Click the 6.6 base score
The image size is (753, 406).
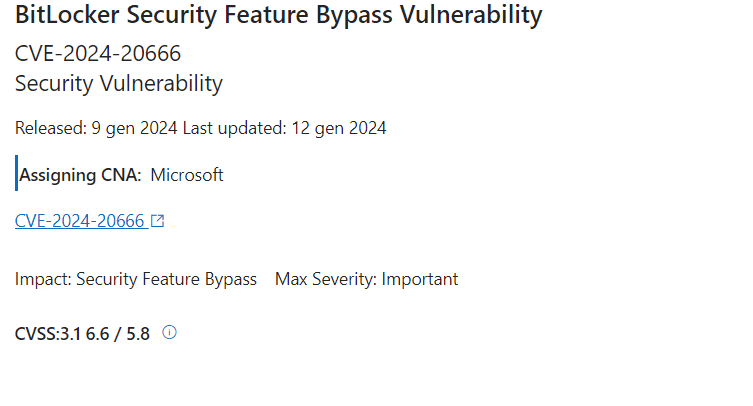point(97,333)
